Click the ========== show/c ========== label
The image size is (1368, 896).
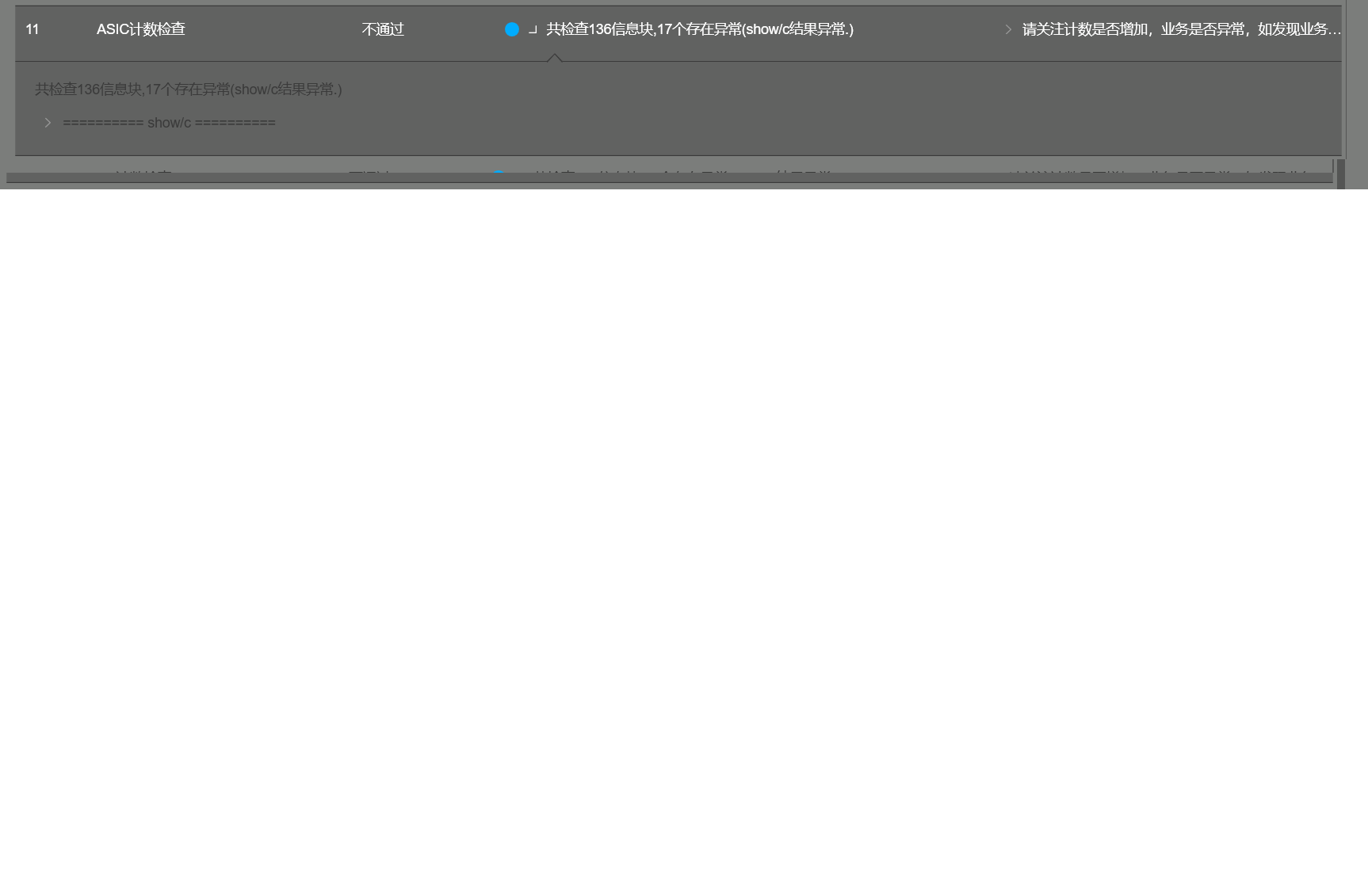click(170, 123)
